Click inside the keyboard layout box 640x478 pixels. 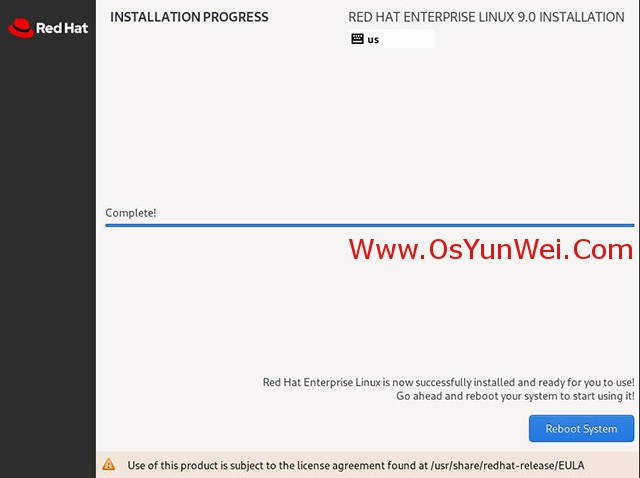coord(391,39)
